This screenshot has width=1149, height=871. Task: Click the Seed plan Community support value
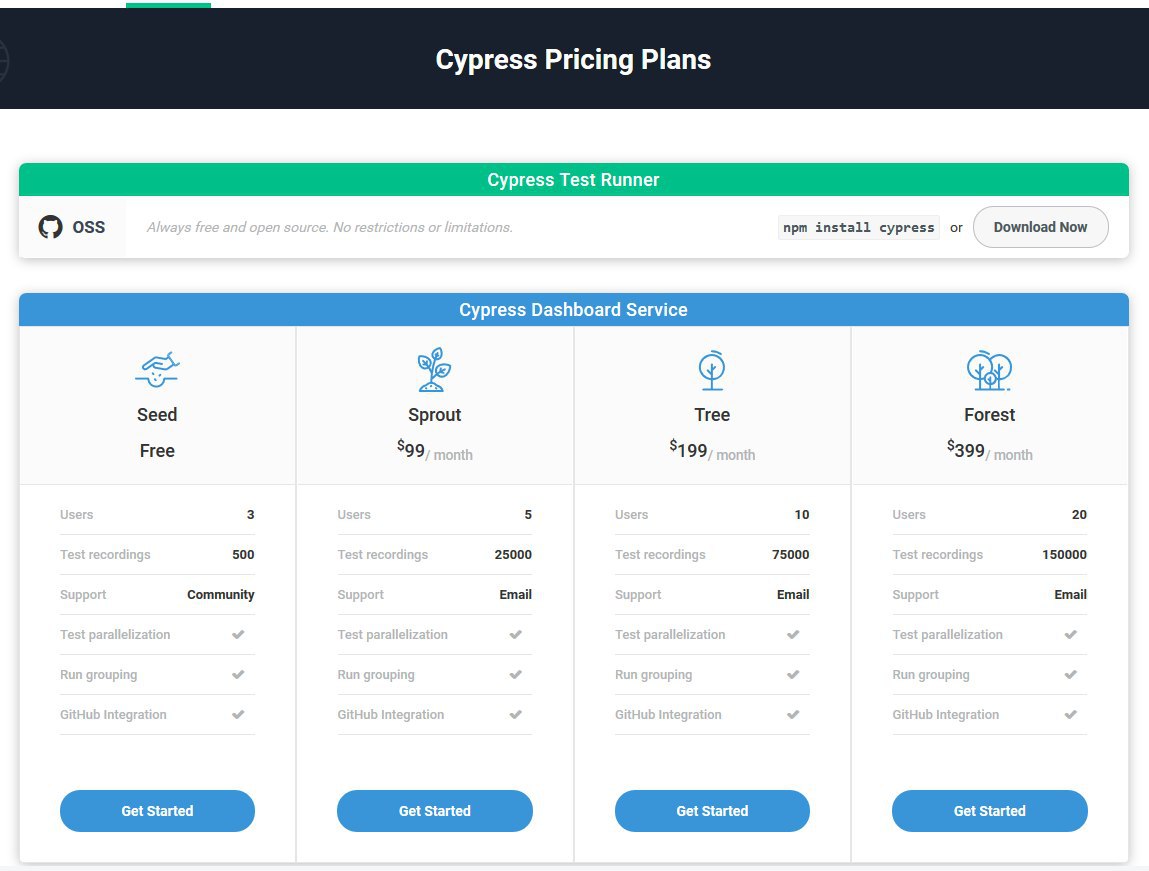(x=221, y=595)
